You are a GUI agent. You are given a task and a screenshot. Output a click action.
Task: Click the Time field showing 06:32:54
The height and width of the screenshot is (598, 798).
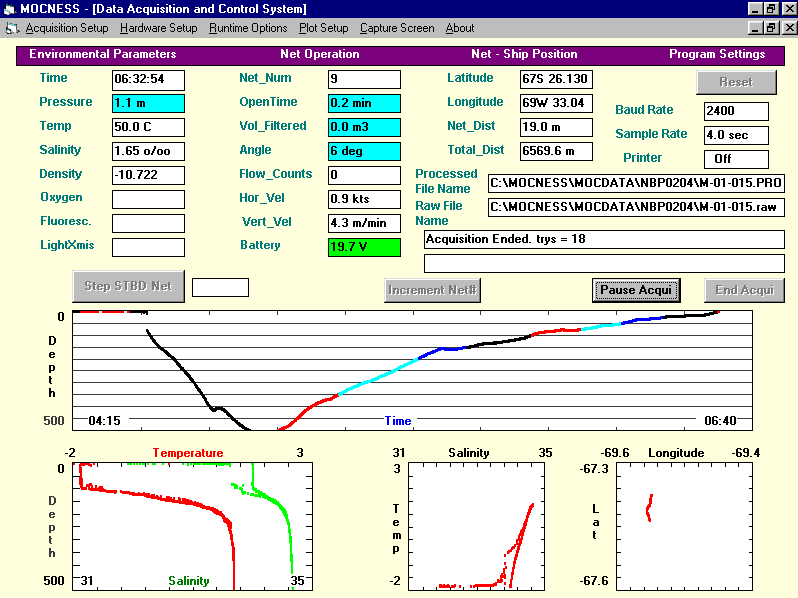coord(148,79)
